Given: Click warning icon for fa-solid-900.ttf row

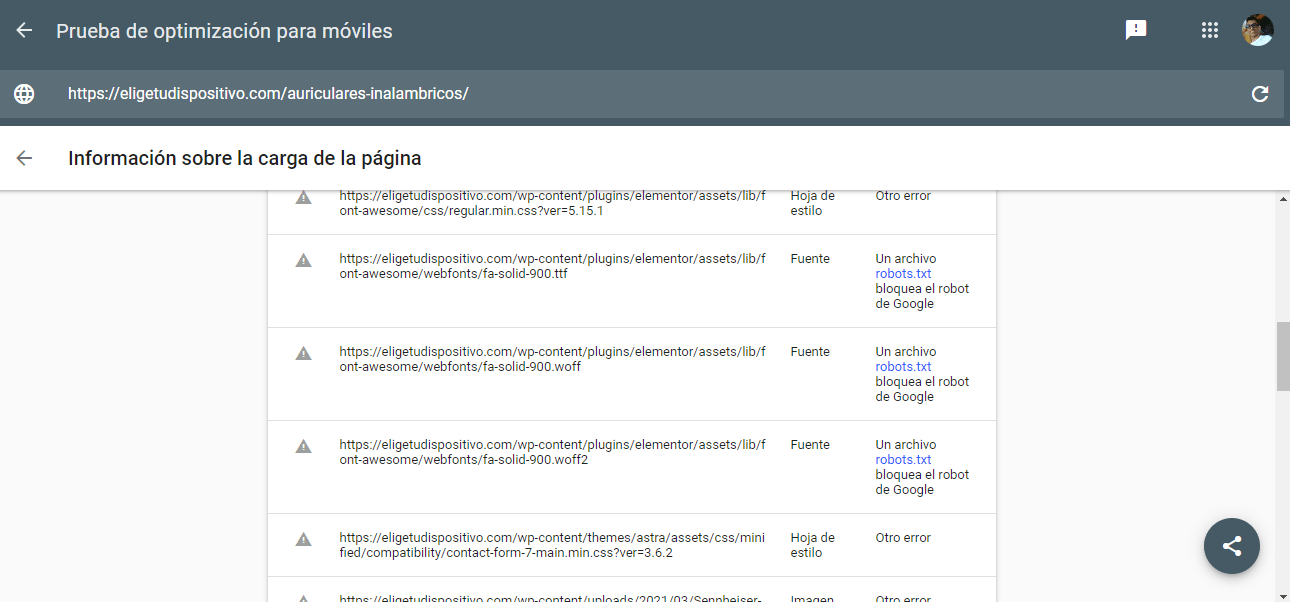Looking at the screenshot, I should click(303, 260).
